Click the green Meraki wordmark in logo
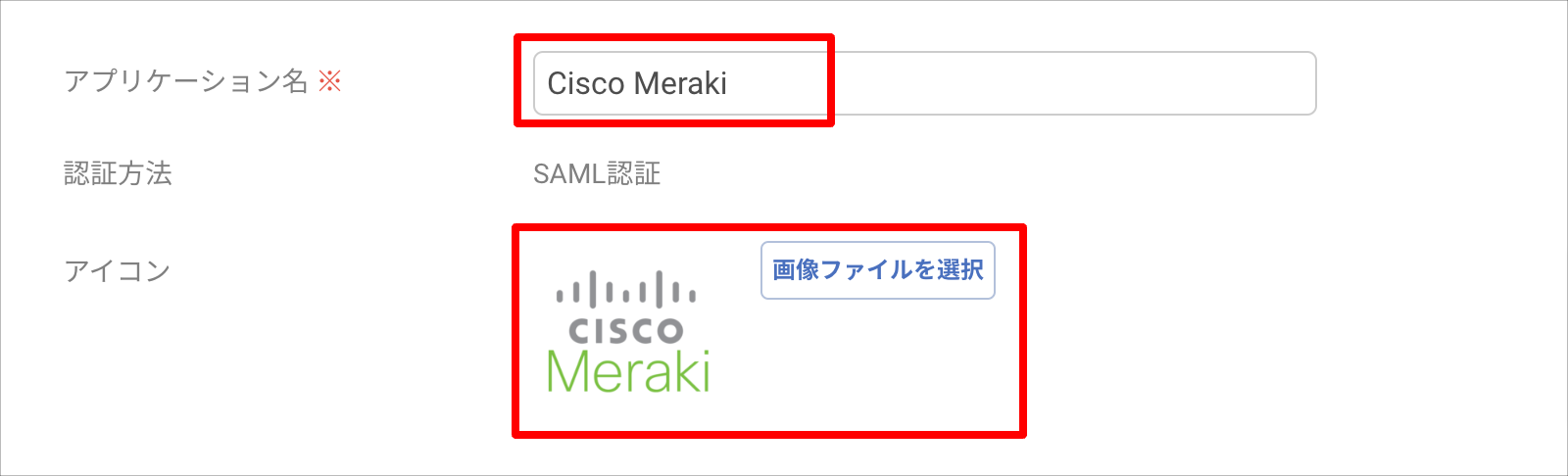The width and height of the screenshot is (1568, 476). 628,372
